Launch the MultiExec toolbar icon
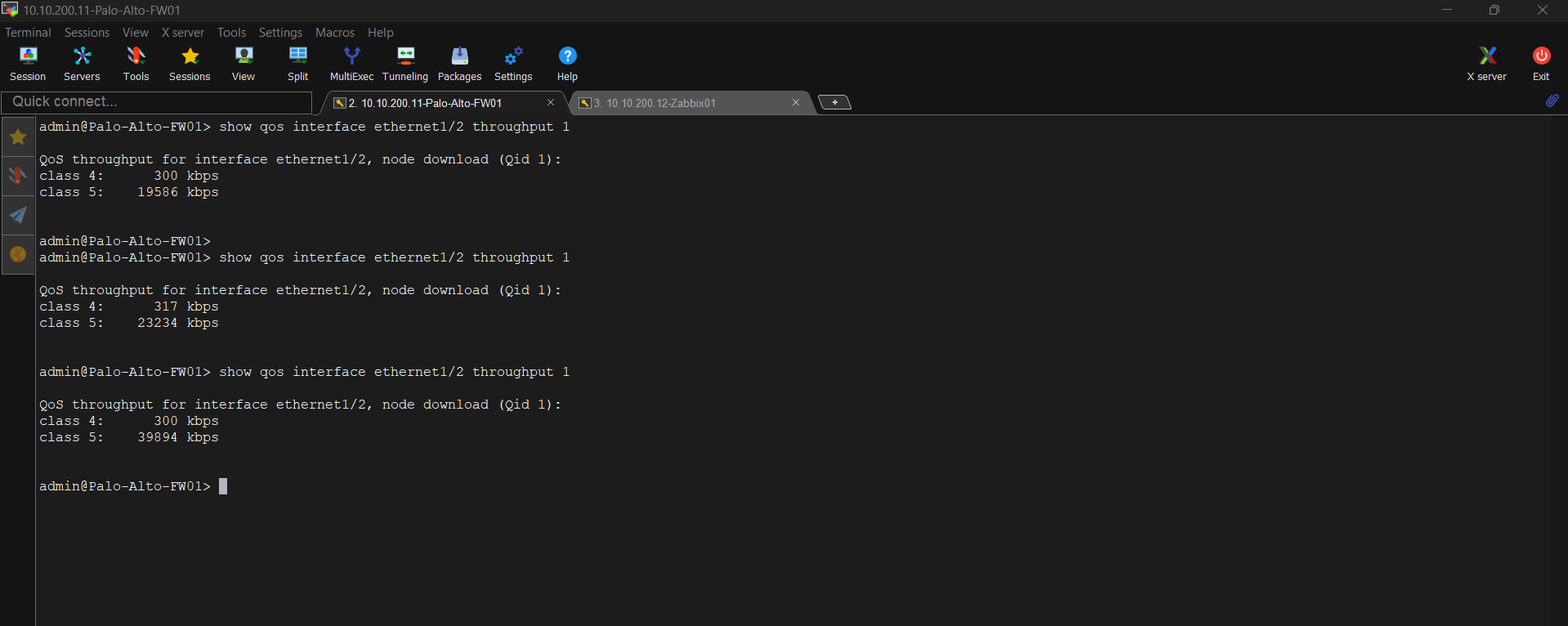 [351, 64]
